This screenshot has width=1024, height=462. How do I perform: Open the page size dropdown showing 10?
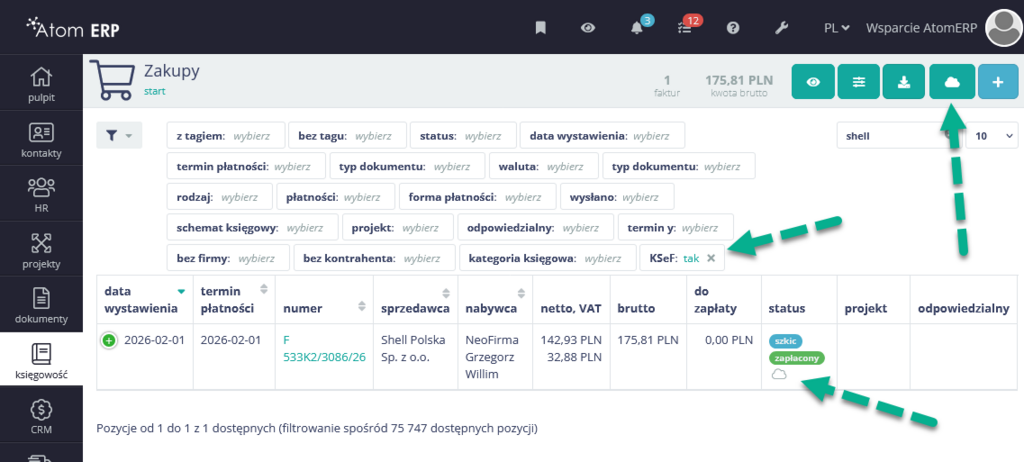[x=990, y=135]
